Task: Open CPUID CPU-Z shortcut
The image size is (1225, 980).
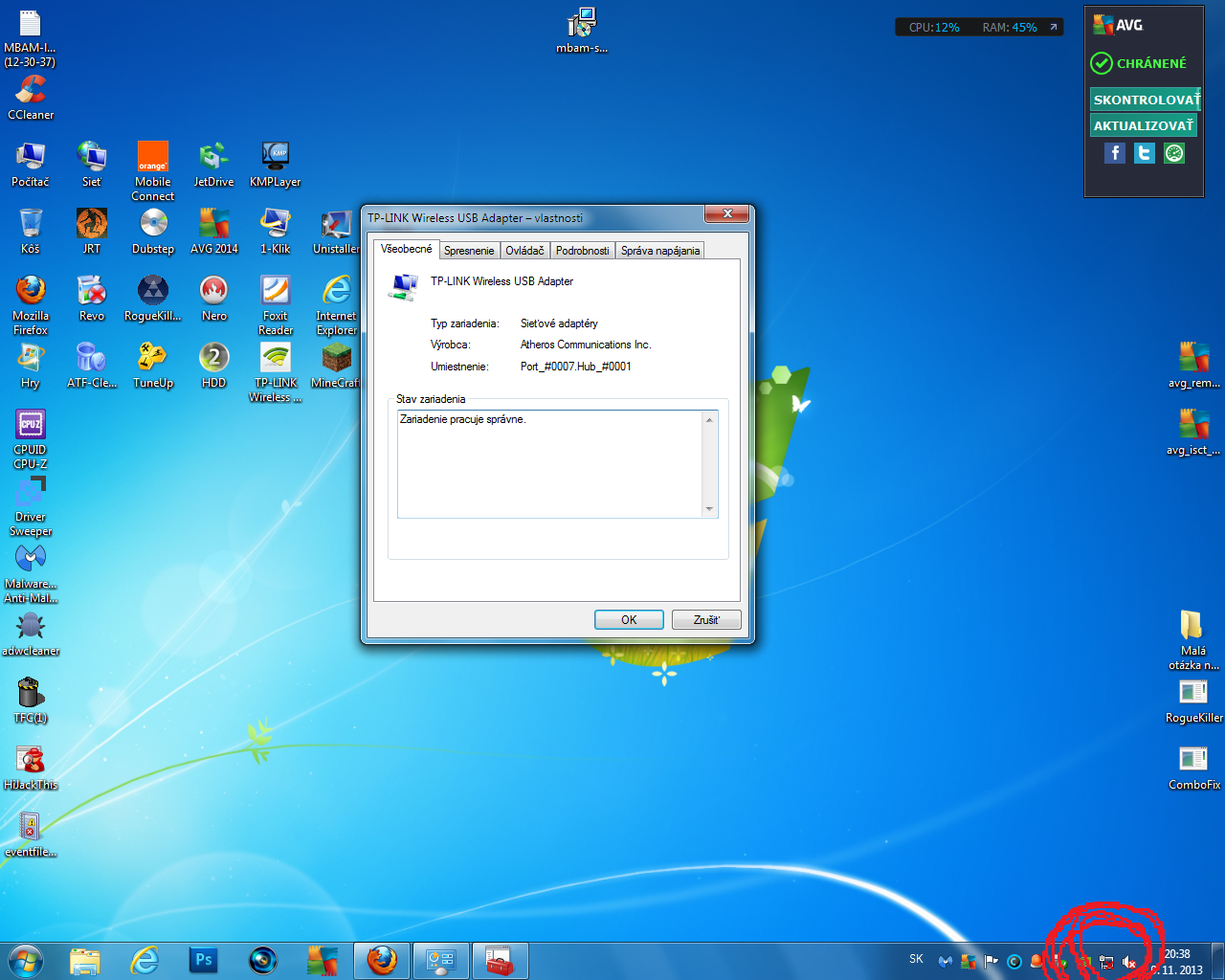Action: [x=31, y=438]
